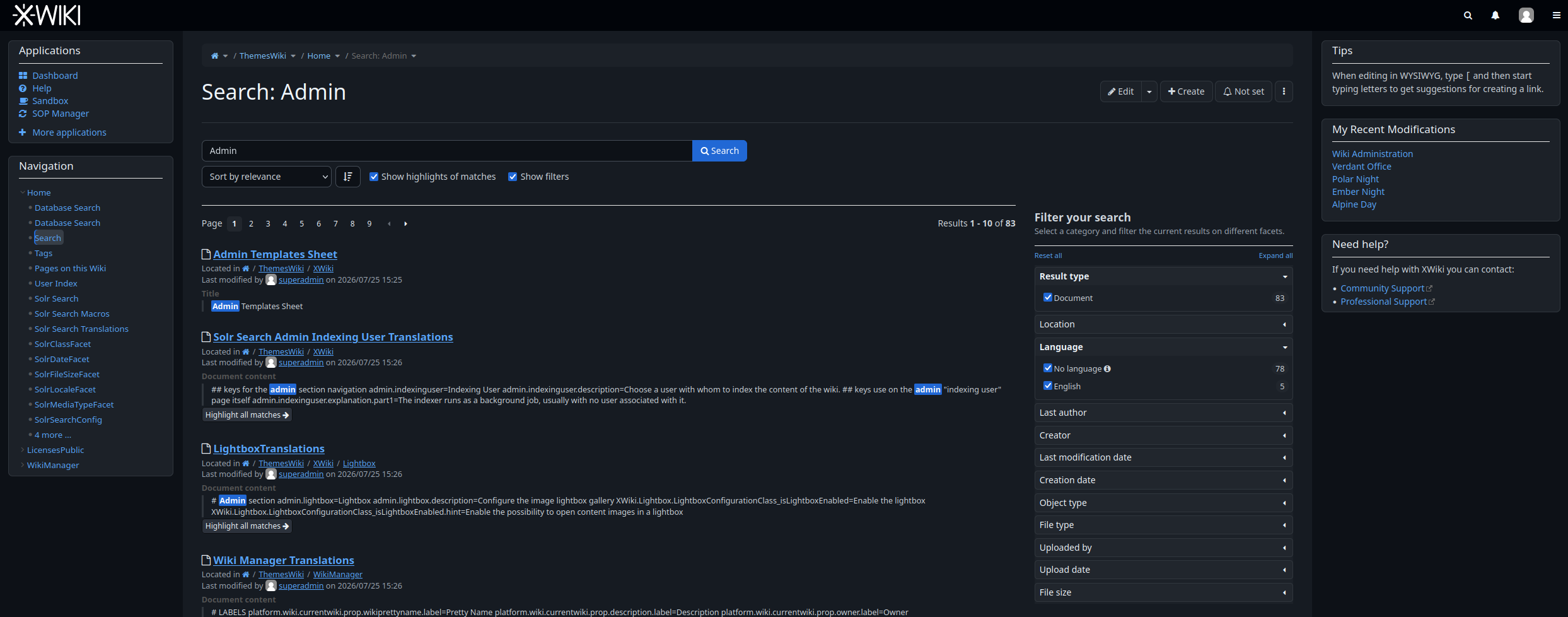Image resolution: width=1568 pixels, height=617 pixels.
Task: Click external link icon next to Community Support
Action: (1429, 288)
